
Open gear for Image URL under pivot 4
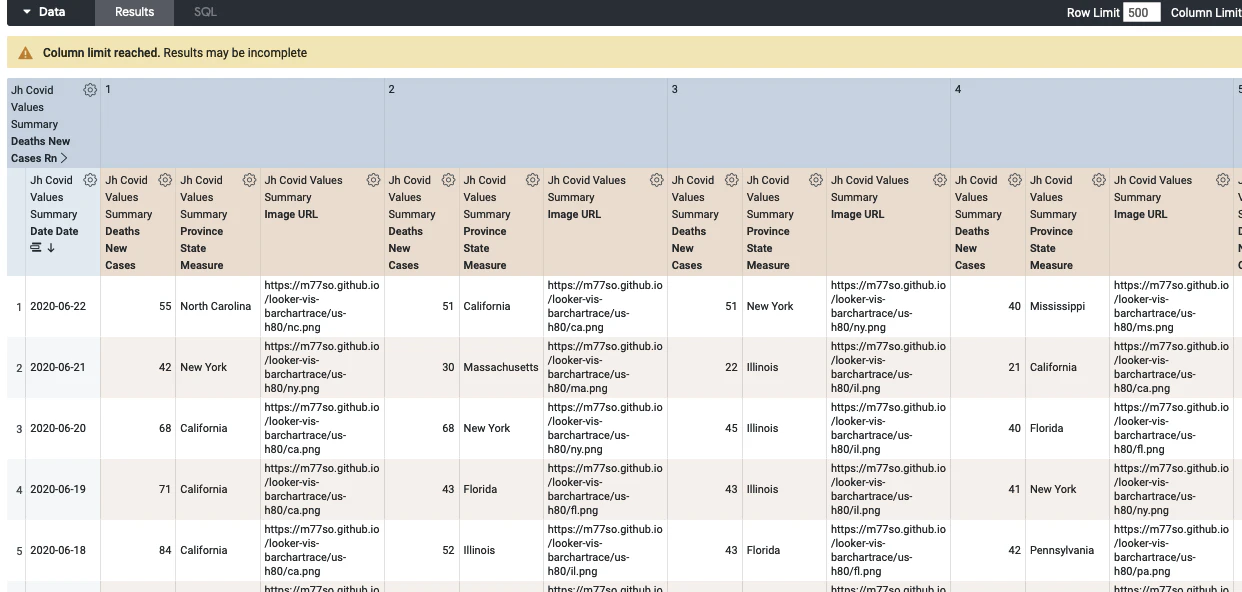(x=1222, y=180)
